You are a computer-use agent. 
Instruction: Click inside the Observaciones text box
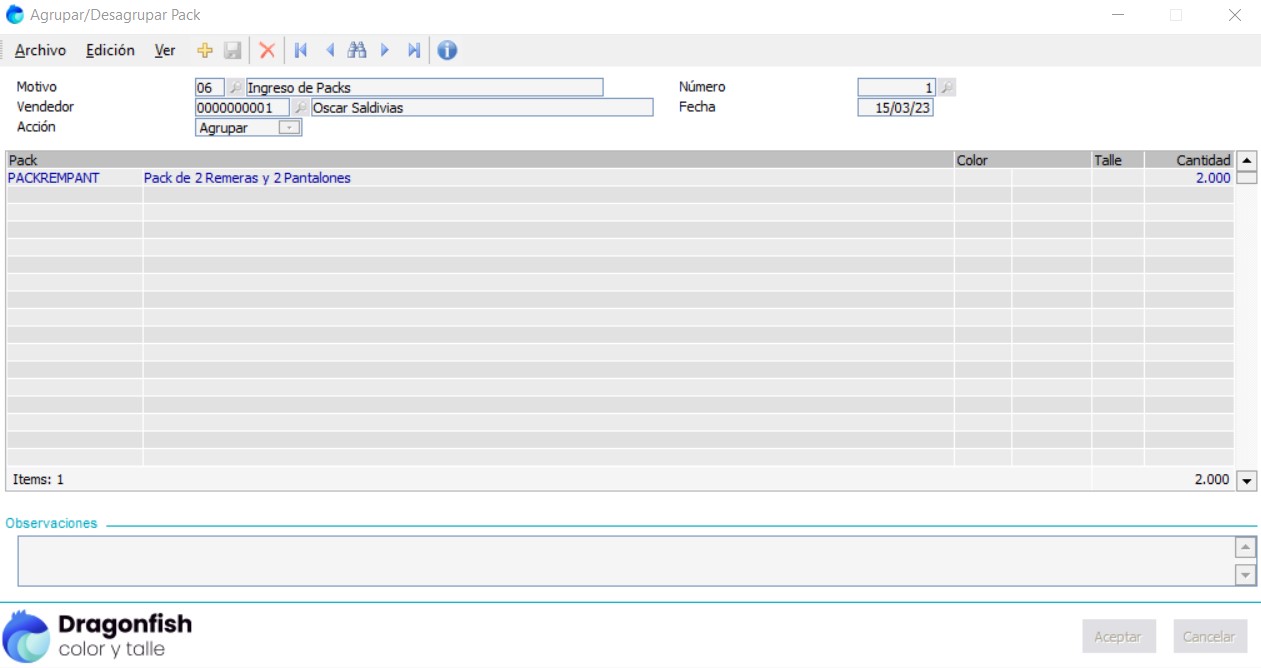pos(625,561)
